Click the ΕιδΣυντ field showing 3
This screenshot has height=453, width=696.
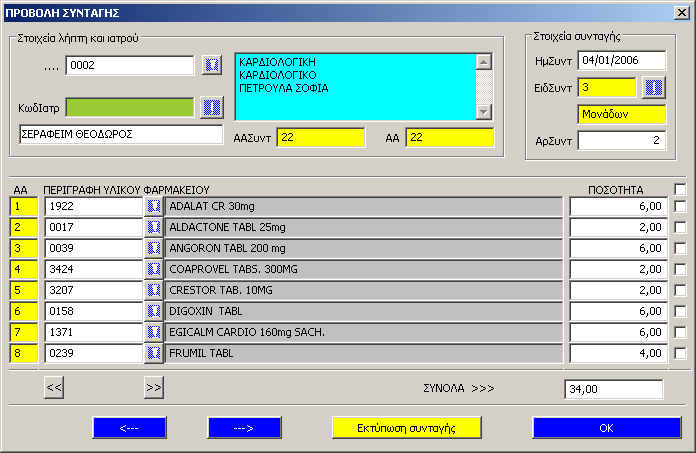[x=607, y=87]
